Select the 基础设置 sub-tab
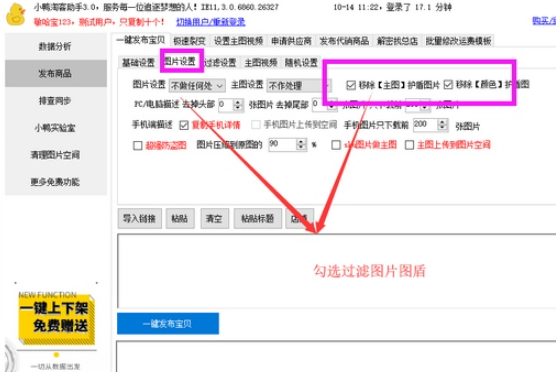The image size is (556, 372). click(138, 63)
